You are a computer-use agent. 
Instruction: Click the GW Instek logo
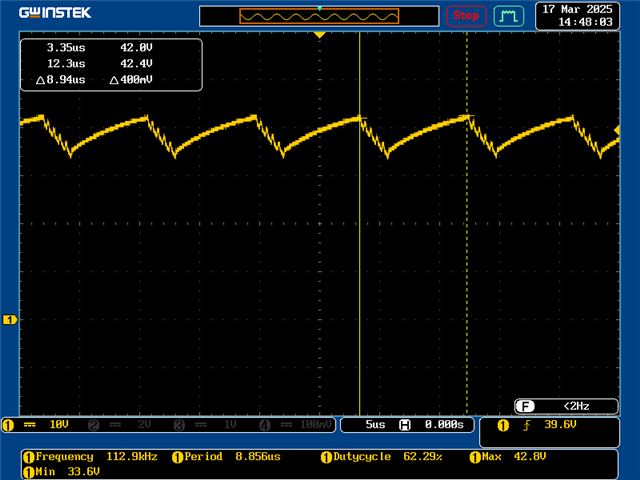click(x=55, y=13)
